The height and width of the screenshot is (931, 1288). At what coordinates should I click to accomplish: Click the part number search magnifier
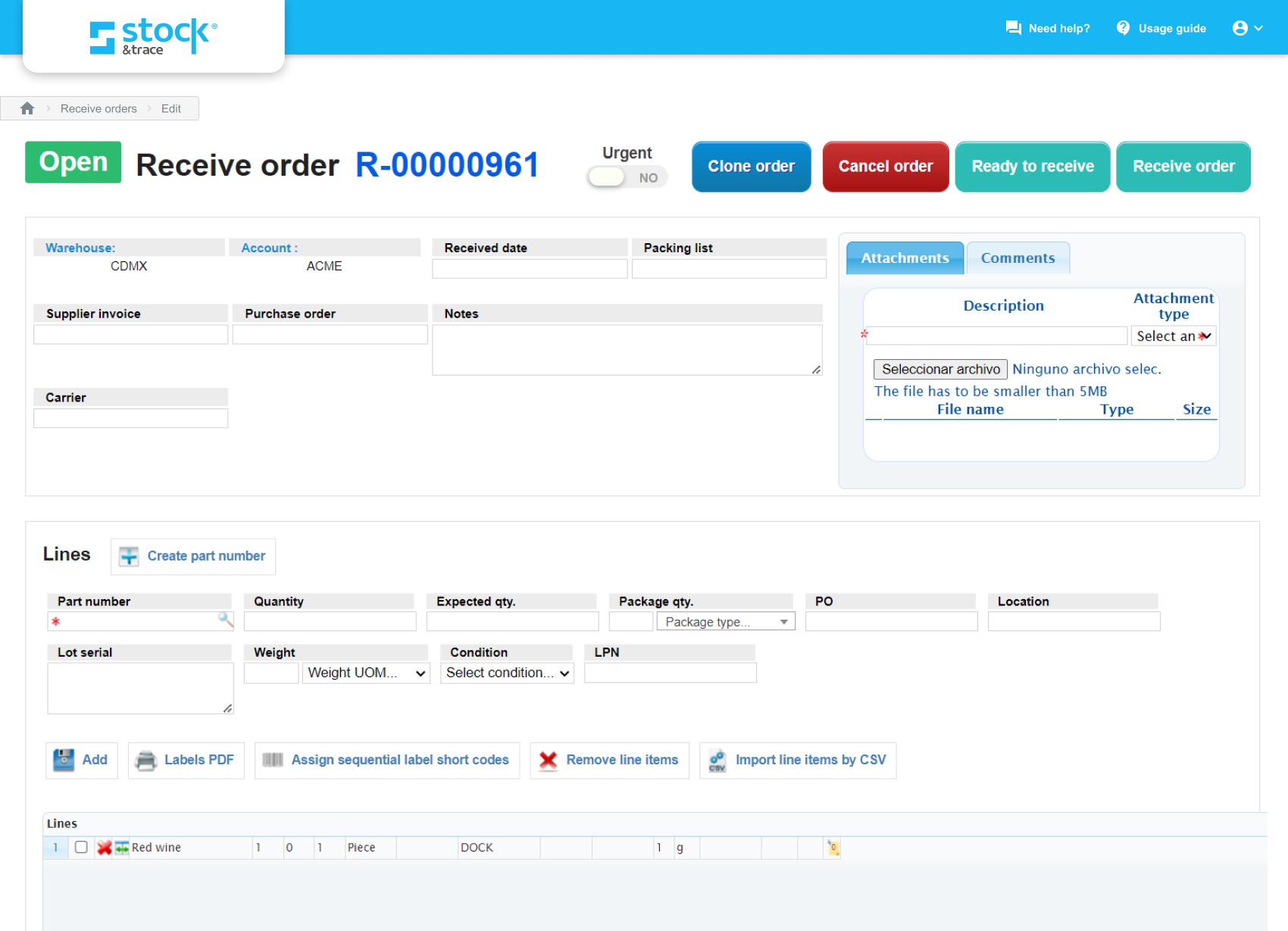tap(225, 620)
